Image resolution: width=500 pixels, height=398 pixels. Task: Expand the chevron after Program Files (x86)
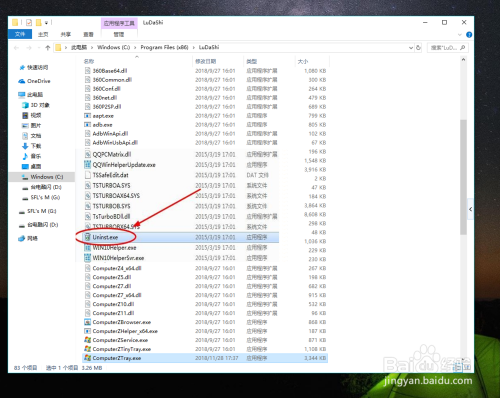click(194, 48)
